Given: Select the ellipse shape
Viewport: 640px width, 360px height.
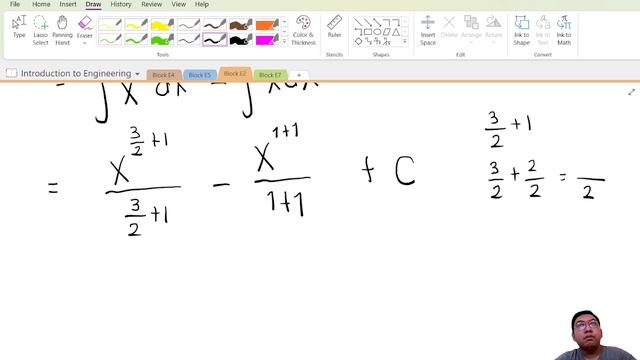Looking at the screenshot, I should [377, 32].
